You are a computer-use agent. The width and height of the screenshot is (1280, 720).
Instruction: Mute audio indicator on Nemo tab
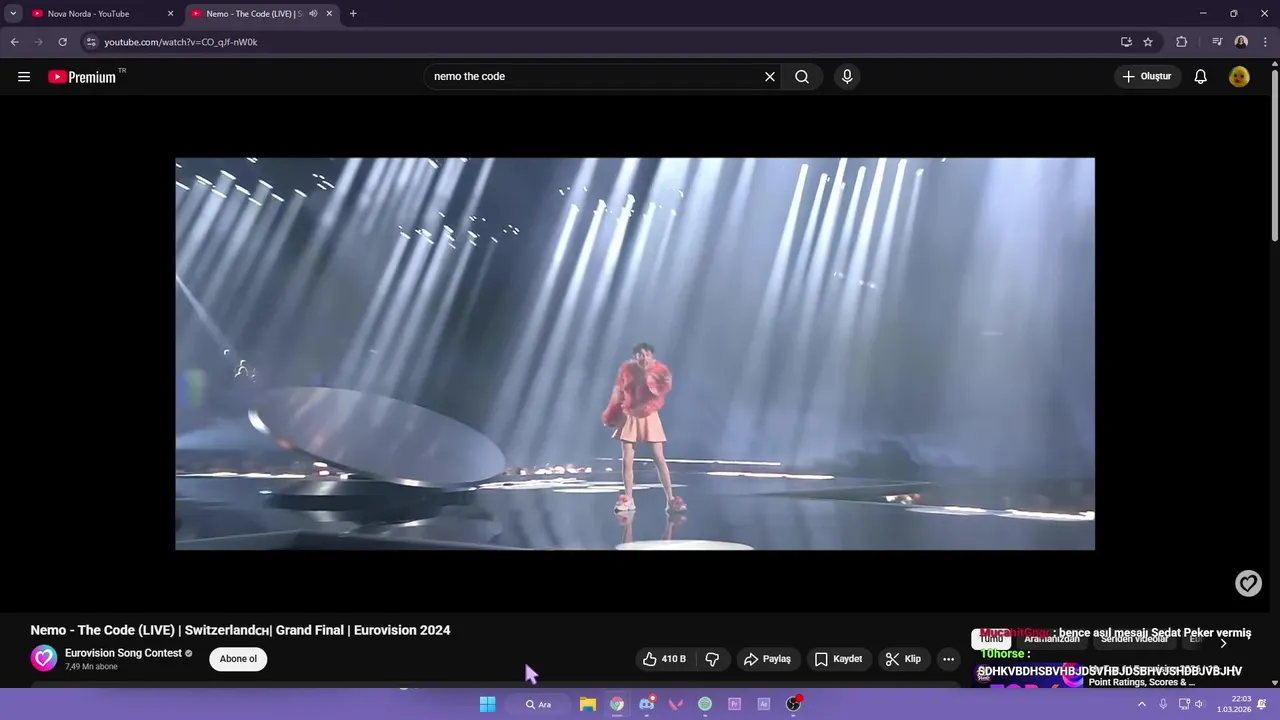(x=313, y=14)
